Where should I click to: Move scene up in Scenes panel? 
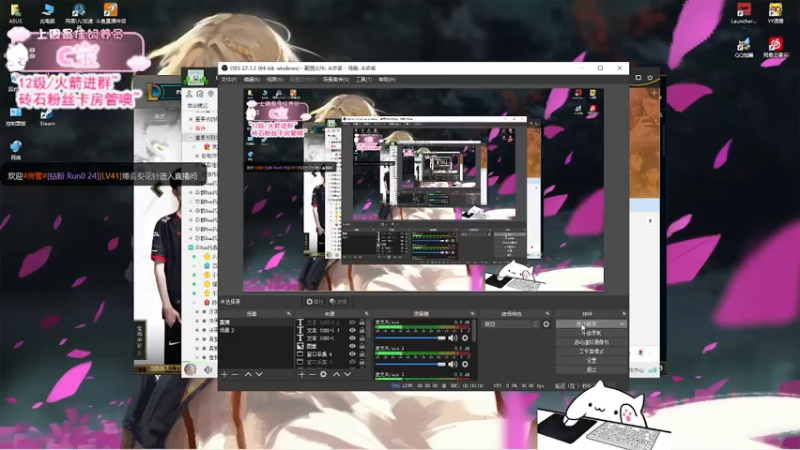click(x=248, y=374)
